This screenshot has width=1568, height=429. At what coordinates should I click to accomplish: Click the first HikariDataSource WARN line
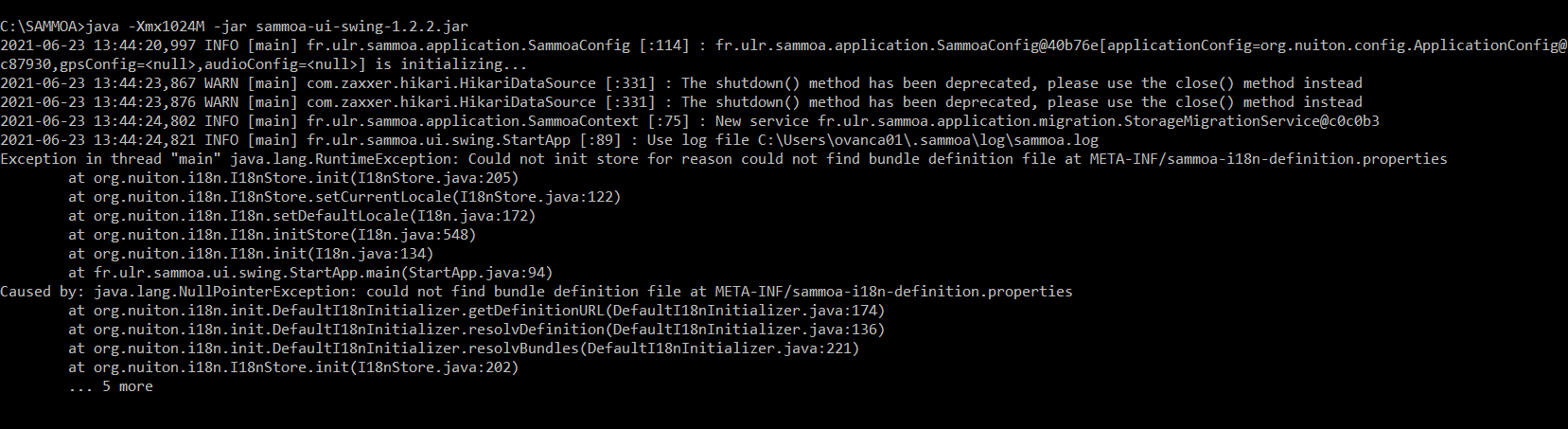(681, 83)
